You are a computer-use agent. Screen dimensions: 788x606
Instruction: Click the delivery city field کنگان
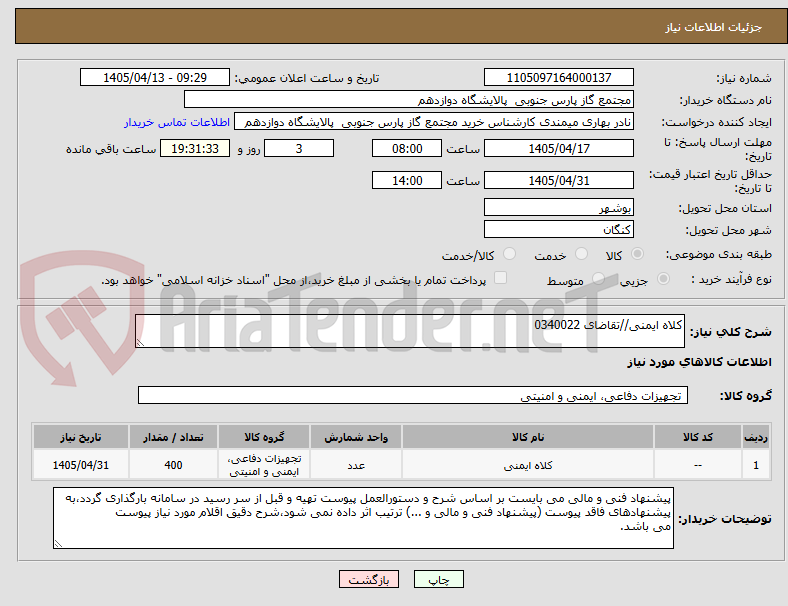coord(559,229)
